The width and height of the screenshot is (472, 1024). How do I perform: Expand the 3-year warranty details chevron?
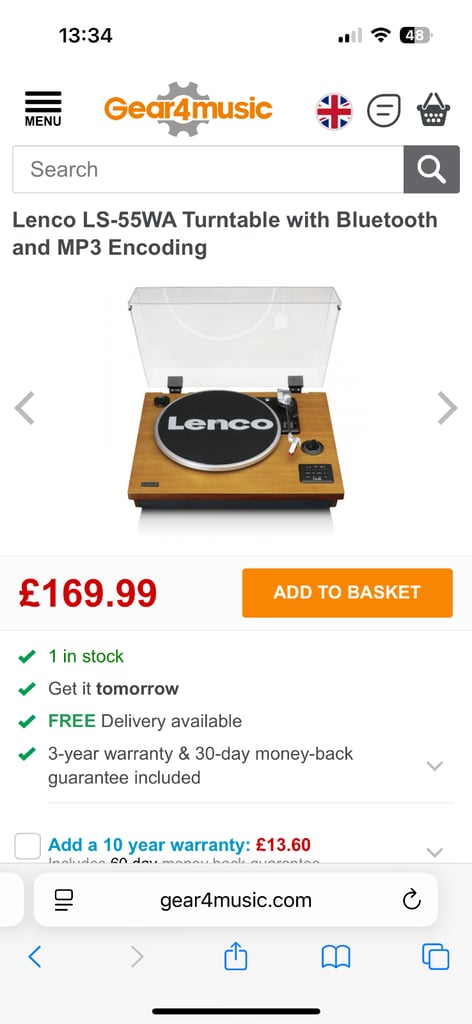[x=435, y=766]
